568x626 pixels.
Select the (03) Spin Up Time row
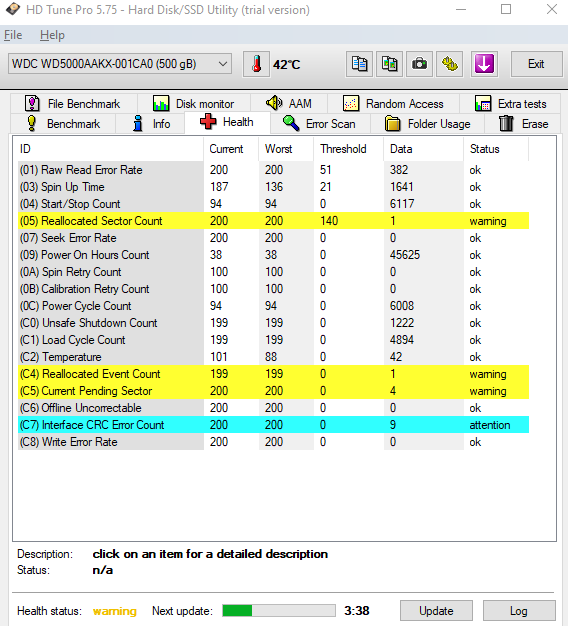click(273, 187)
